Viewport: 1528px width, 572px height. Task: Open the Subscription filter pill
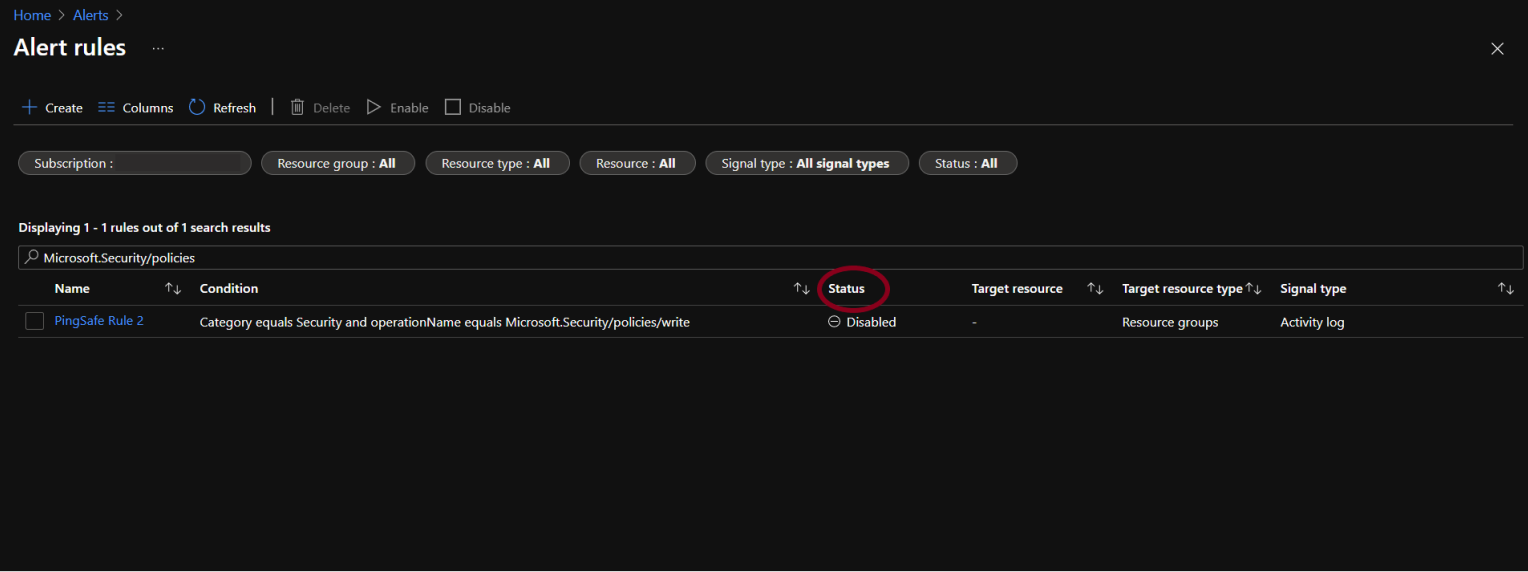pos(134,163)
